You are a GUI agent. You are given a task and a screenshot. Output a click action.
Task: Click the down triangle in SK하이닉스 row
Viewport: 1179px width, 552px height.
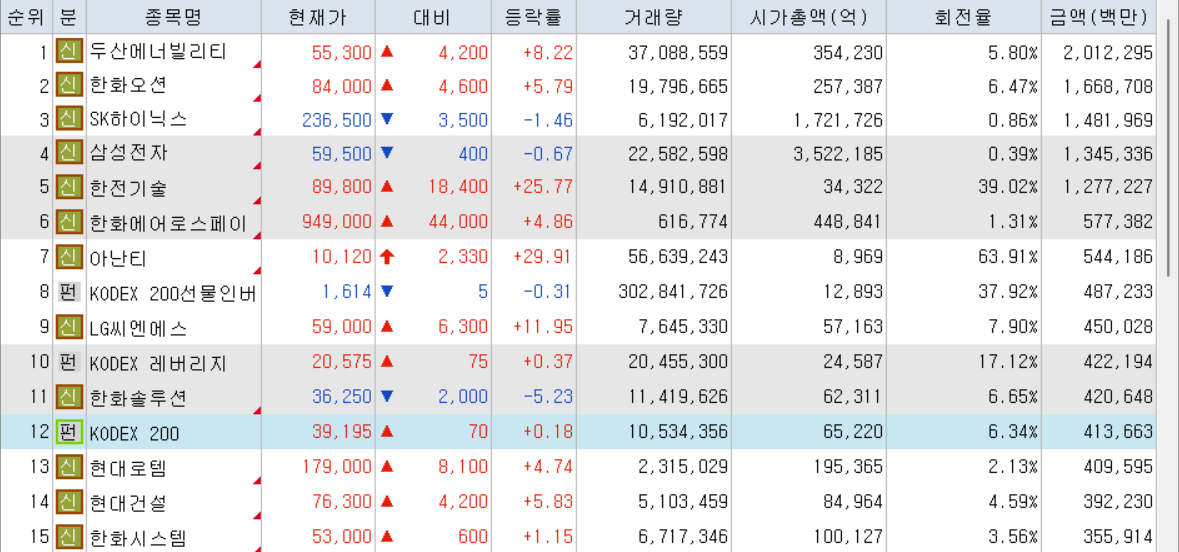(x=387, y=119)
